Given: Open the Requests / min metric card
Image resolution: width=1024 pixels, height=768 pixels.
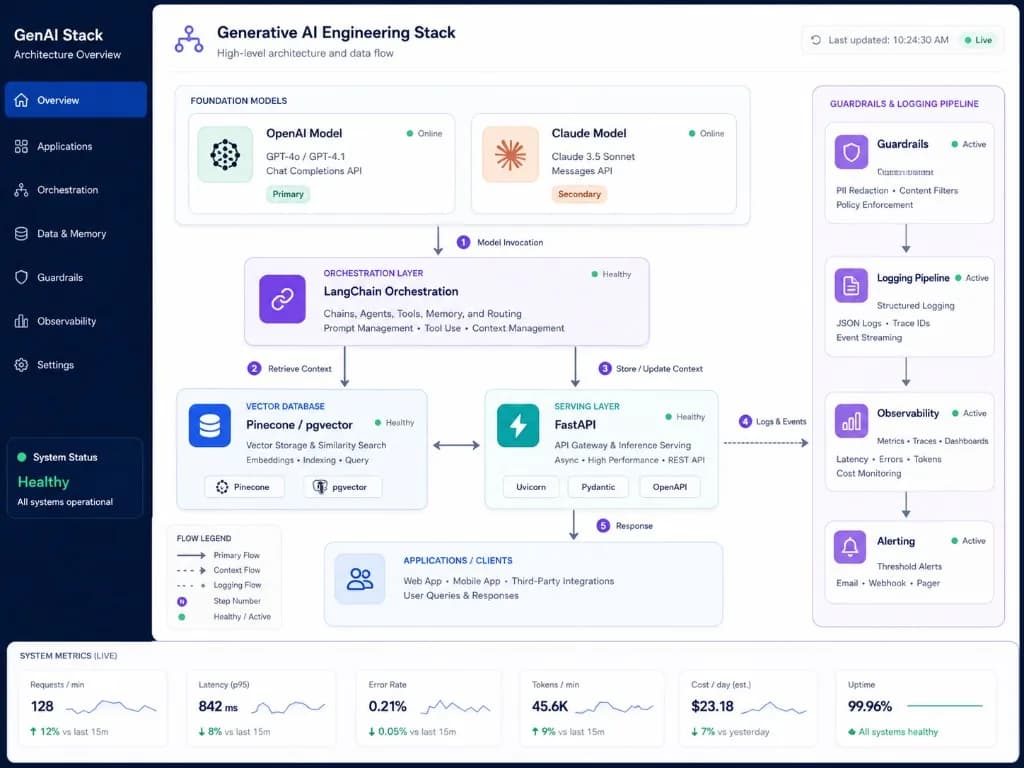Looking at the screenshot, I should [x=93, y=708].
